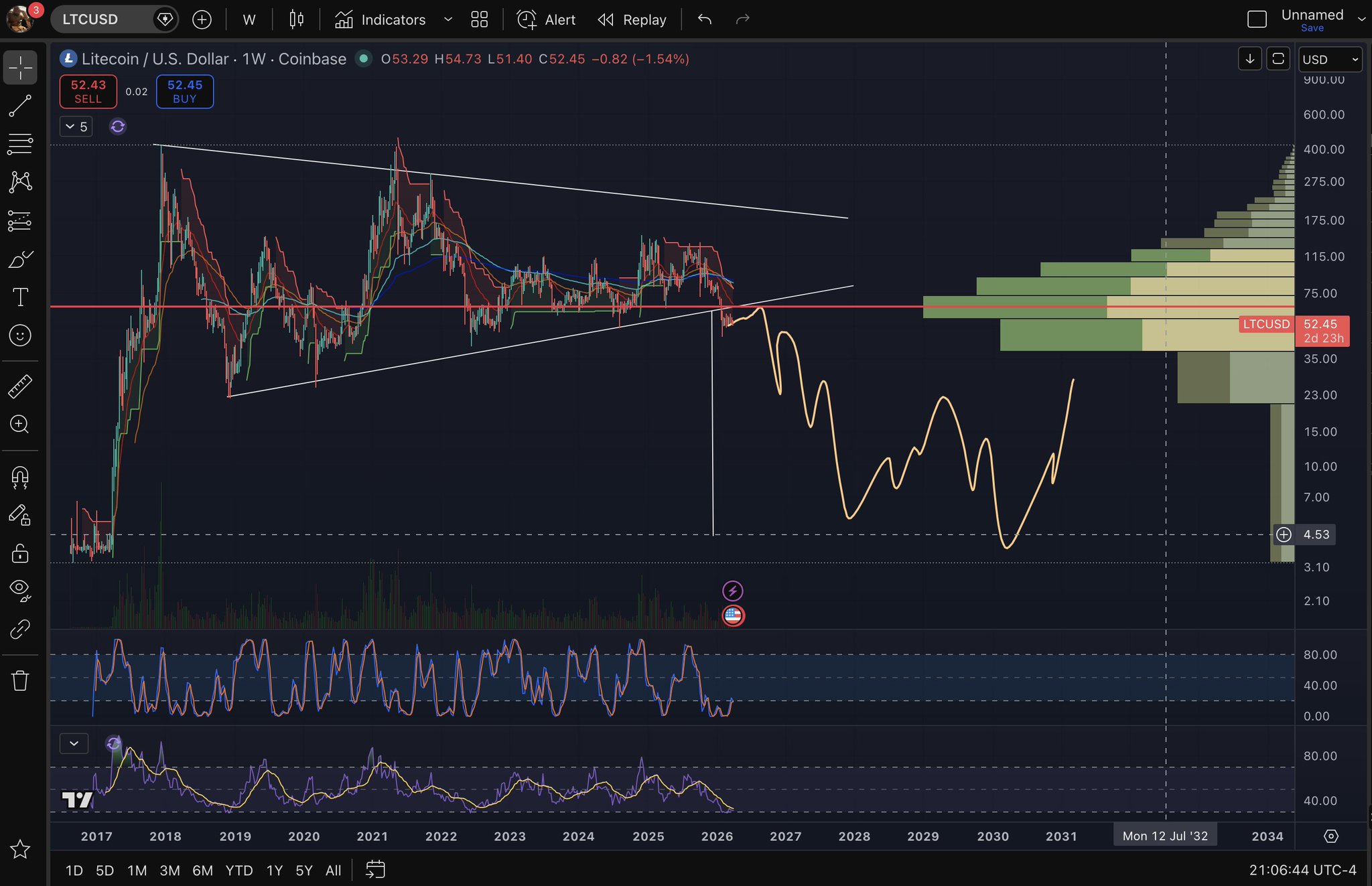1372x886 pixels.
Task: Select the YTD range tab
Action: (x=238, y=870)
